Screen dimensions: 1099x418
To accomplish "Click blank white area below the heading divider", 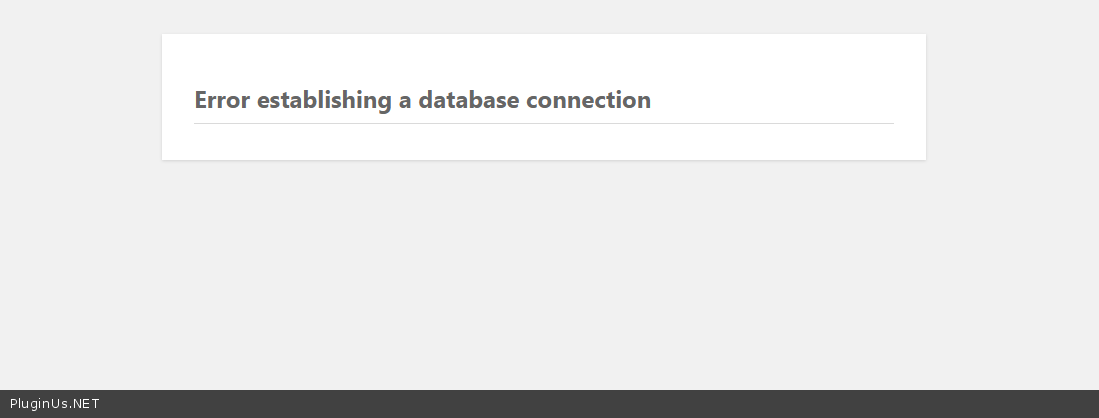I will point(543,142).
